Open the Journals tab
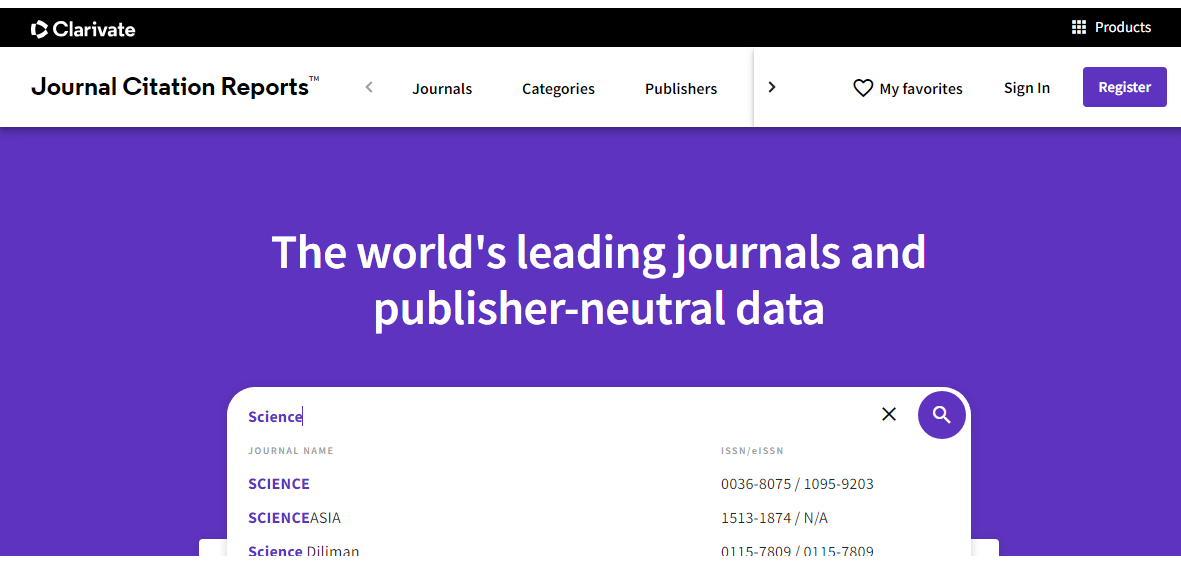This screenshot has height=564, width=1181. coord(442,89)
